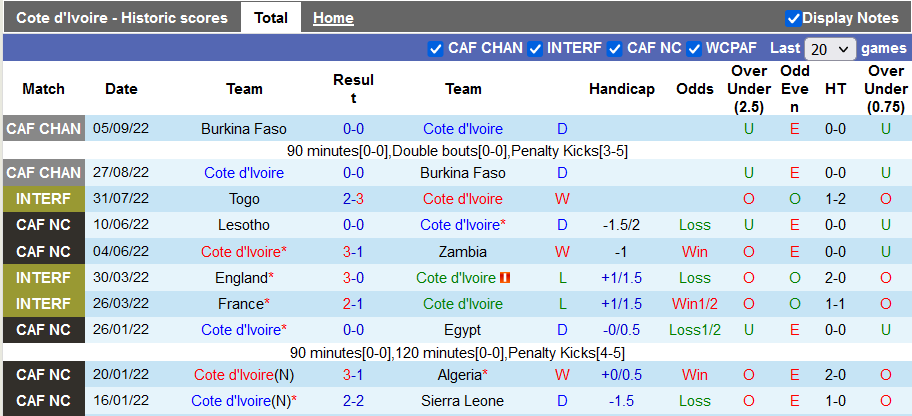Viewport: 912px width, 416px height.
Task: Click the Algeria team name
Action: [460, 375]
